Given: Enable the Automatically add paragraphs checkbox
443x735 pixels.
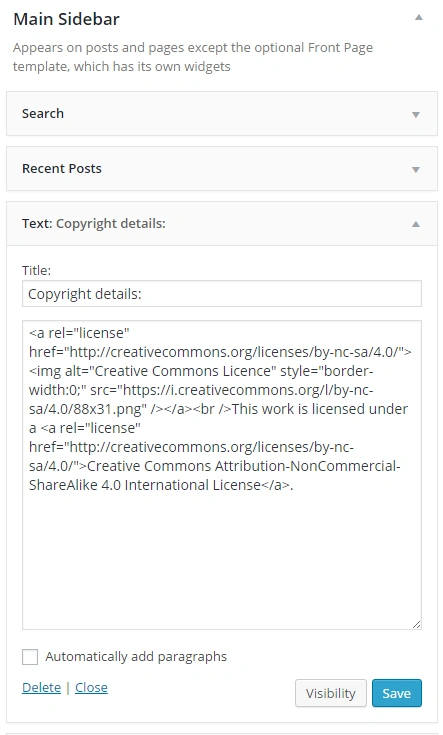Looking at the screenshot, I should pyautogui.click(x=30, y=657).
